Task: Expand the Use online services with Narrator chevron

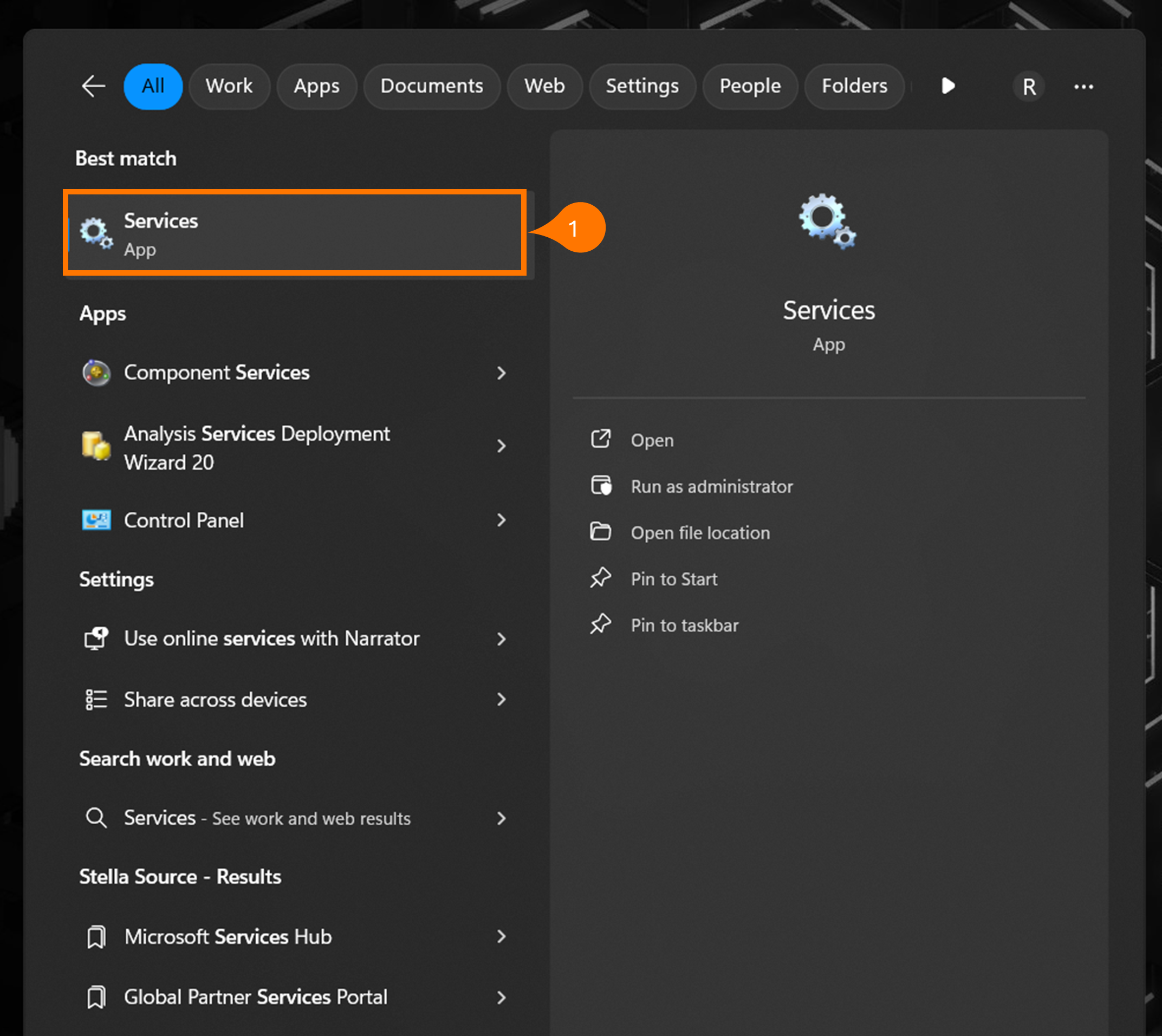Action: 501,638
